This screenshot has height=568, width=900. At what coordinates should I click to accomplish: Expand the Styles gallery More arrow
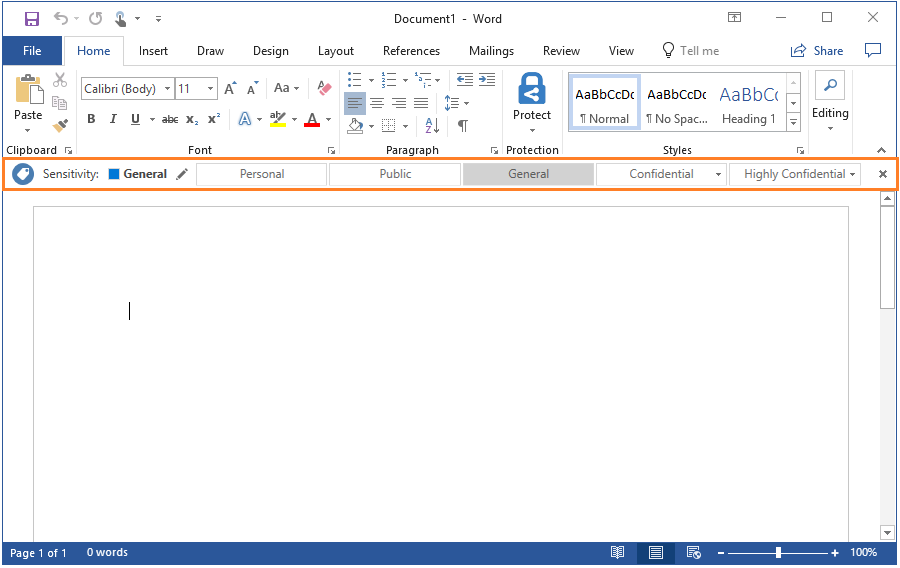[794, 122]
